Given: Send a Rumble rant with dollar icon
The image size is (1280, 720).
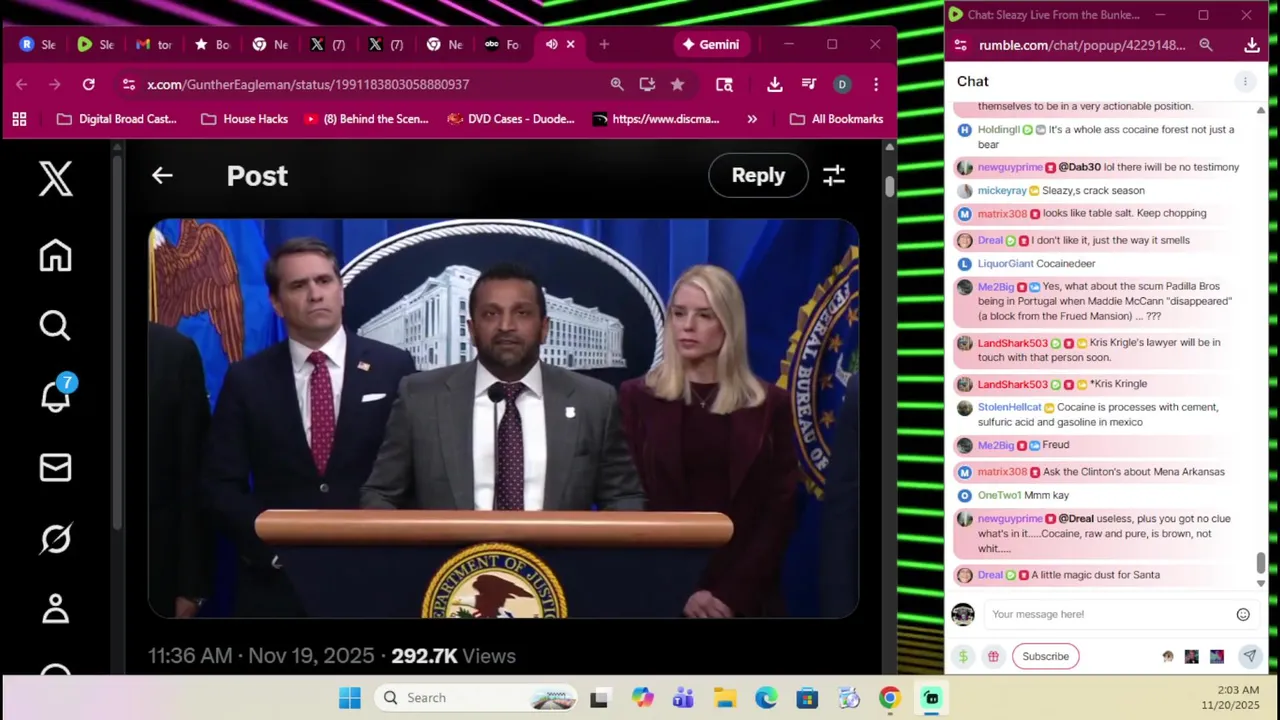Looking at the screenshot, I should click(x=963, y=657).
